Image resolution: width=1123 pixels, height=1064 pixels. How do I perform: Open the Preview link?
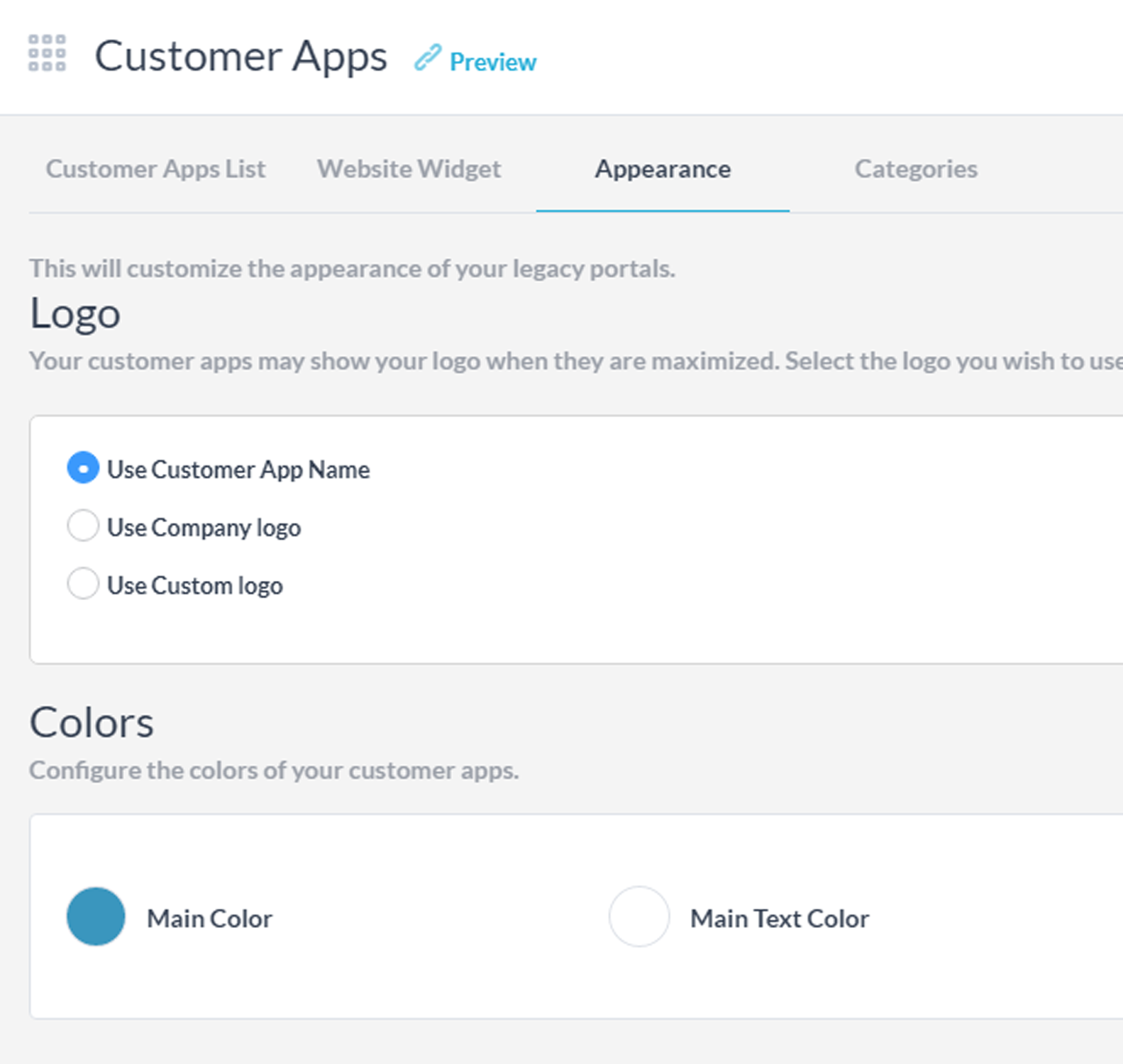point(493,62)
